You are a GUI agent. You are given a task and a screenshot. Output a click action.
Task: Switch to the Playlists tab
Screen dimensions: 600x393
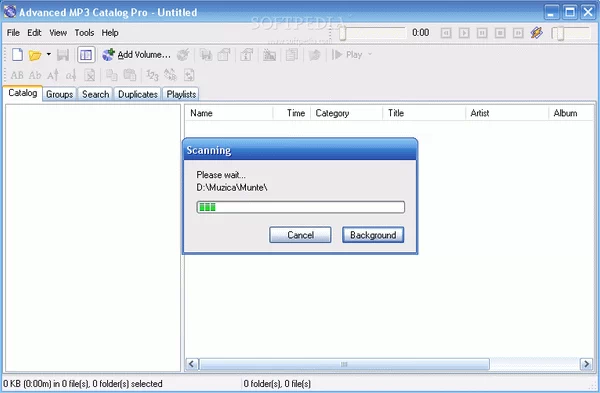click(181, 94)
